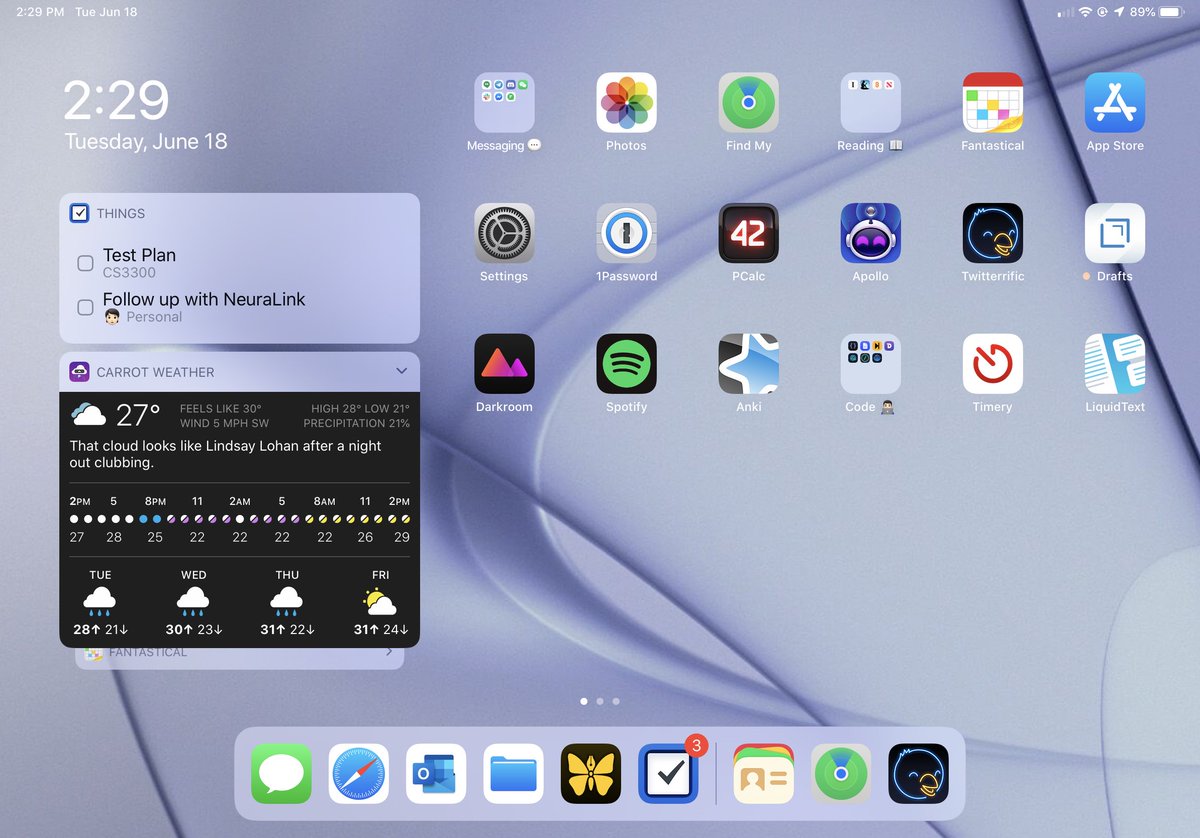Open Messages from the dock

point(281,774)
